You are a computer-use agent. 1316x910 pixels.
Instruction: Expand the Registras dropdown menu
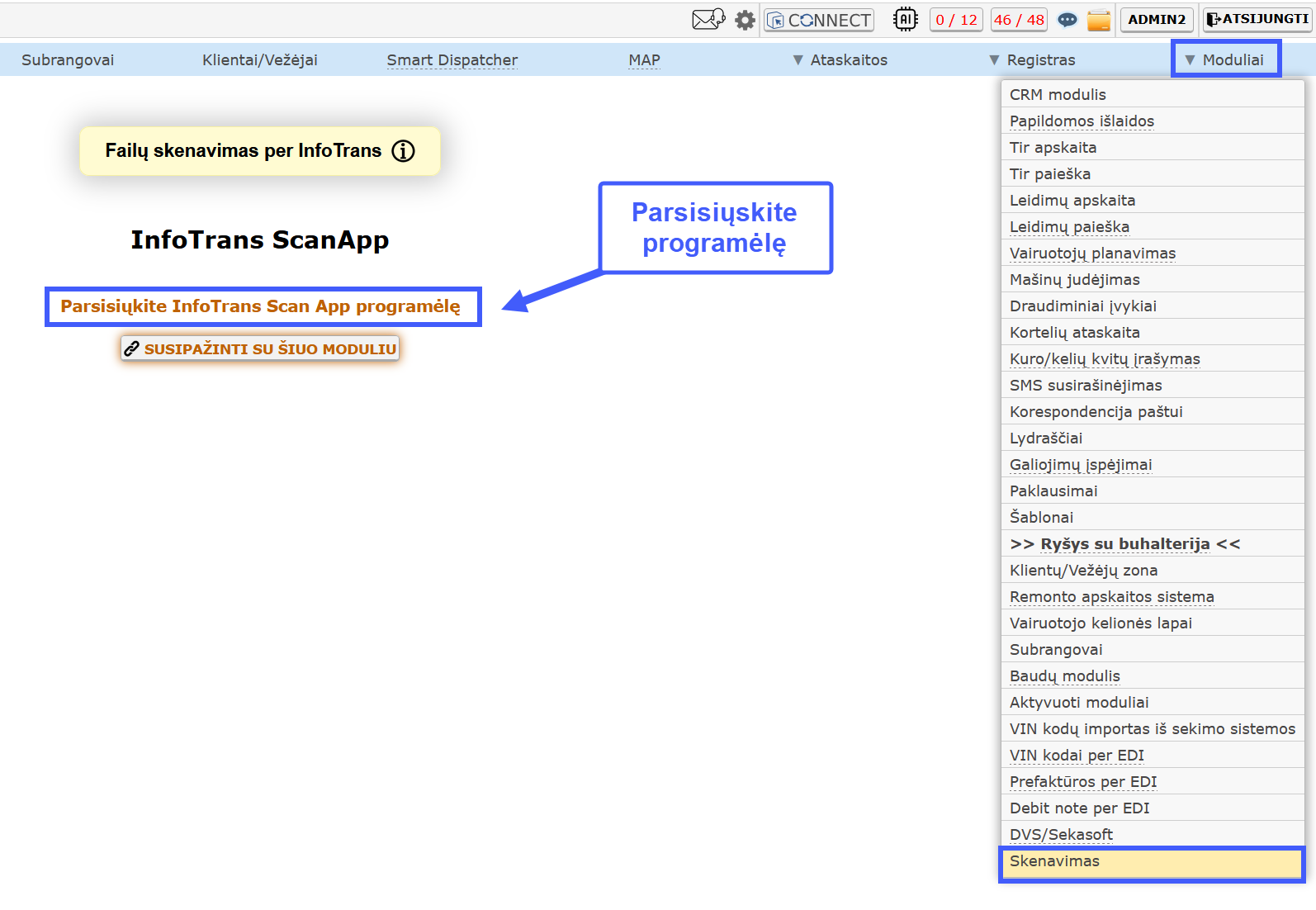[1032, 59]
